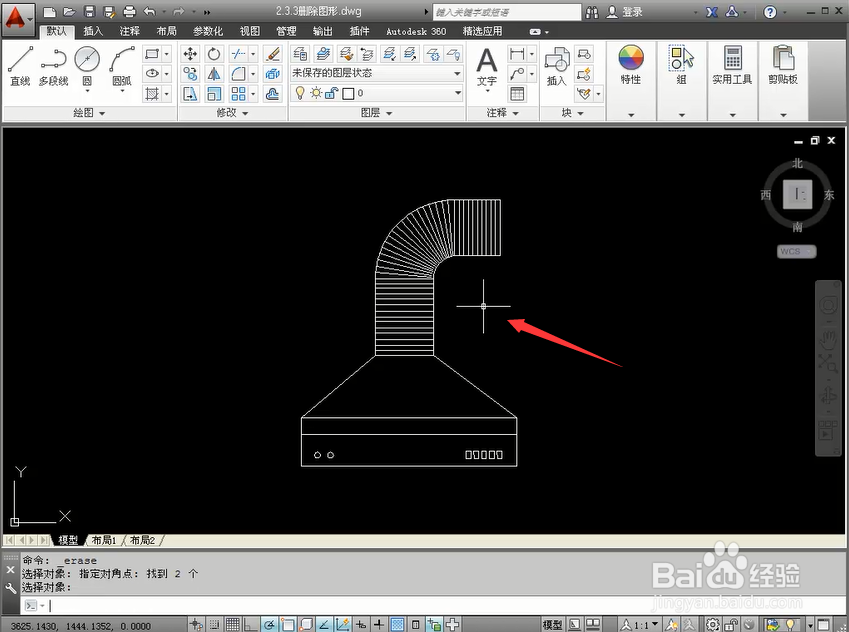Toggle Polar tracking in status bar
Screen dimensions: 849x632
coord(269,624)
